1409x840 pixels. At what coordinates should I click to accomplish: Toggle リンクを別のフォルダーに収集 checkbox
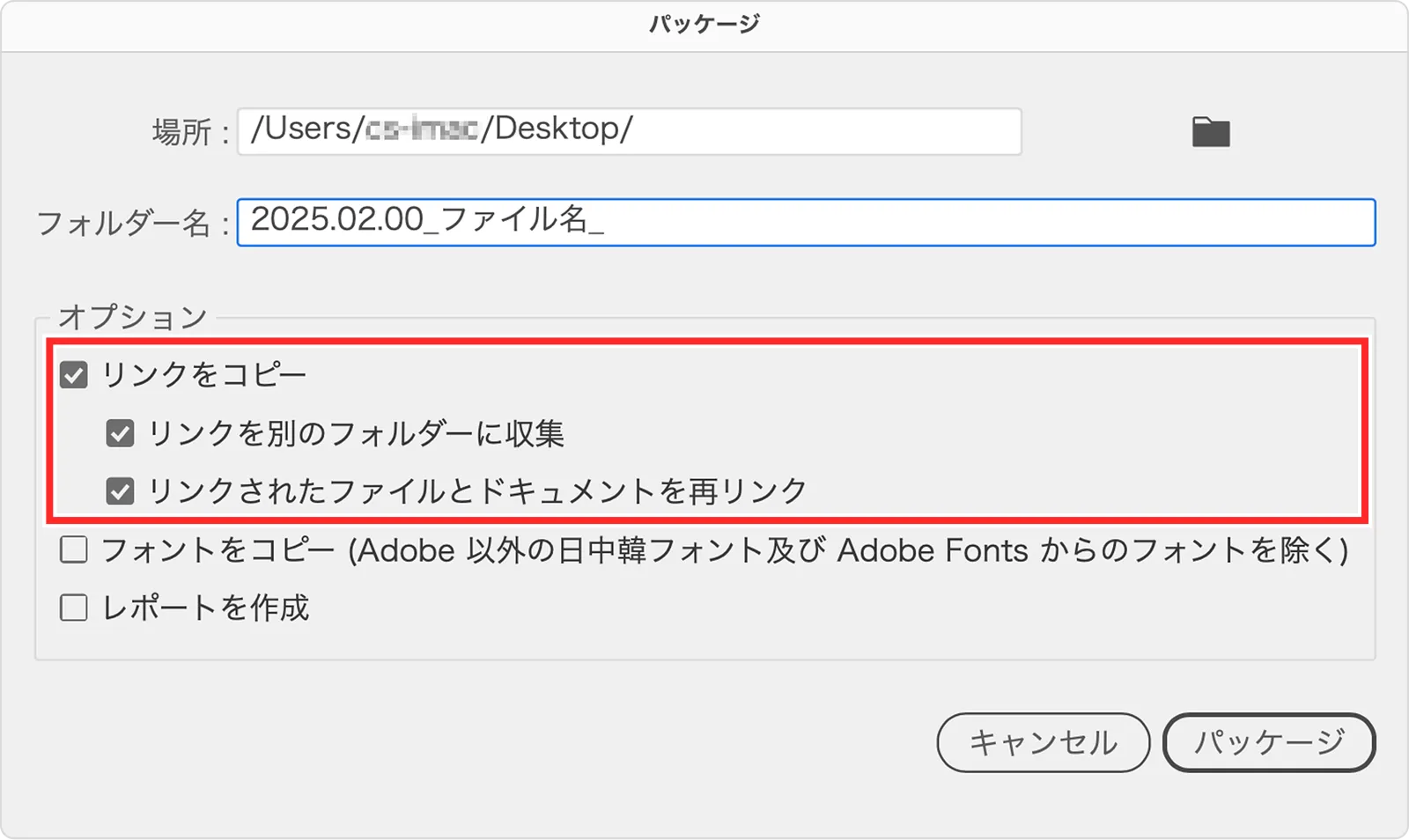pyautogui.click(x=120, y=433)
